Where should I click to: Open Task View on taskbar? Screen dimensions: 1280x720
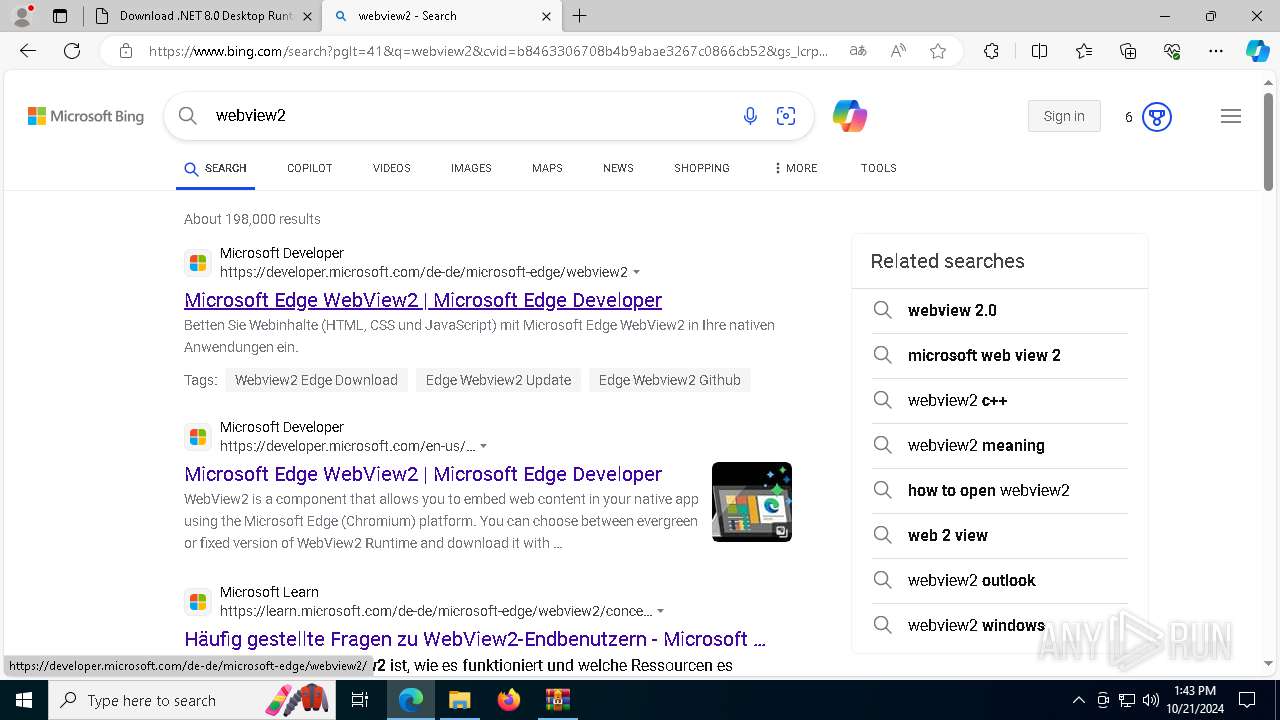(x=361, y=700)
